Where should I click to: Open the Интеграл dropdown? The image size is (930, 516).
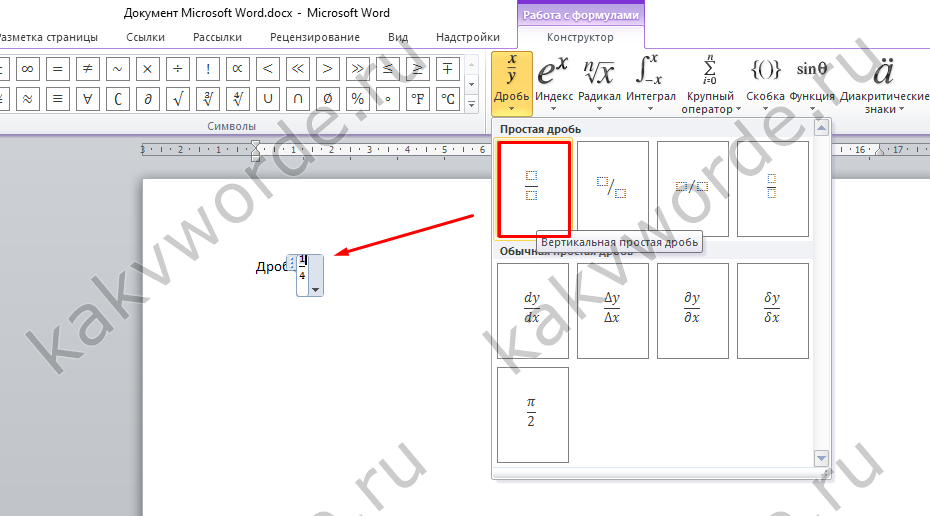651,83
